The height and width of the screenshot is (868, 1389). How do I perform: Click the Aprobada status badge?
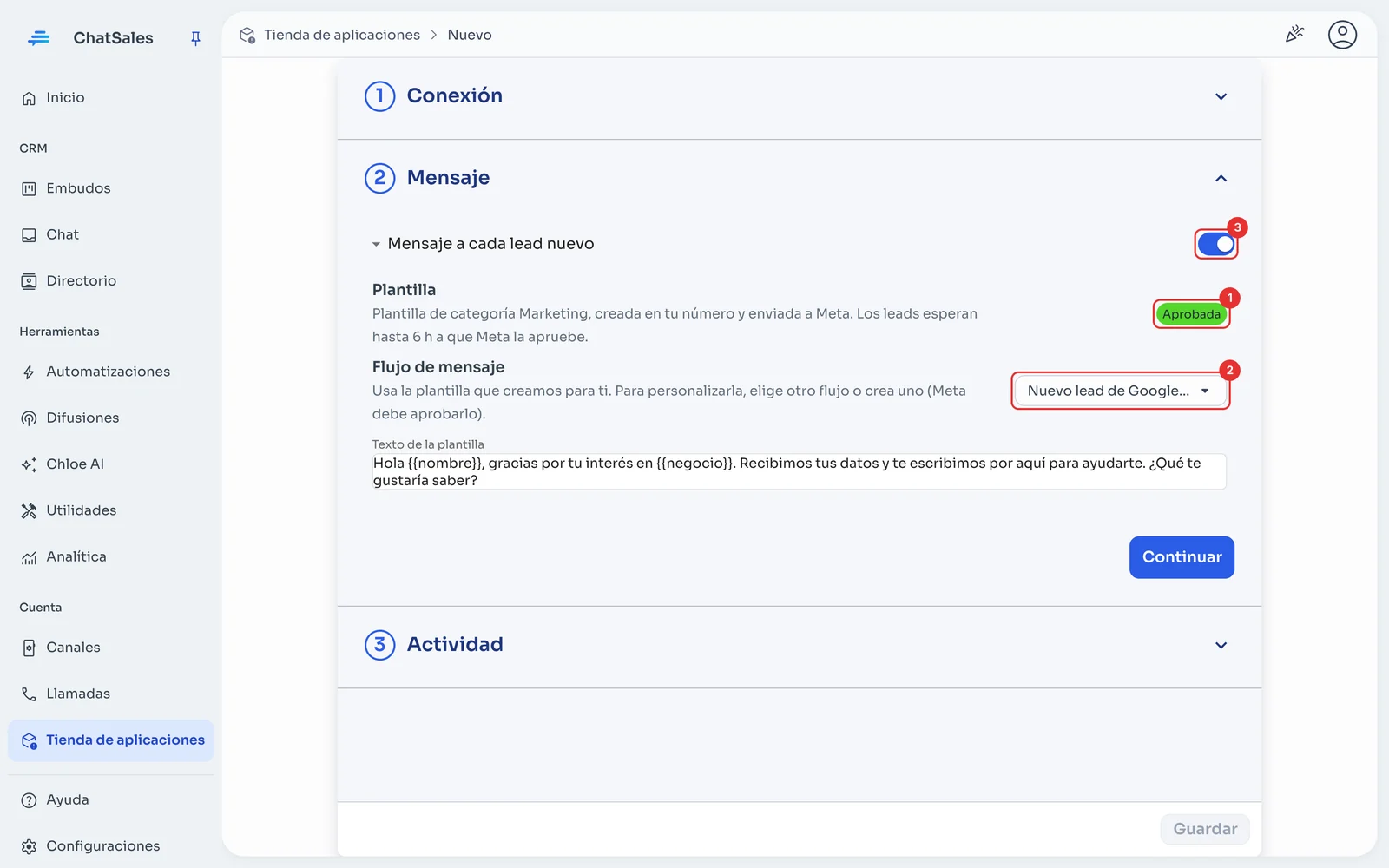1191,314
